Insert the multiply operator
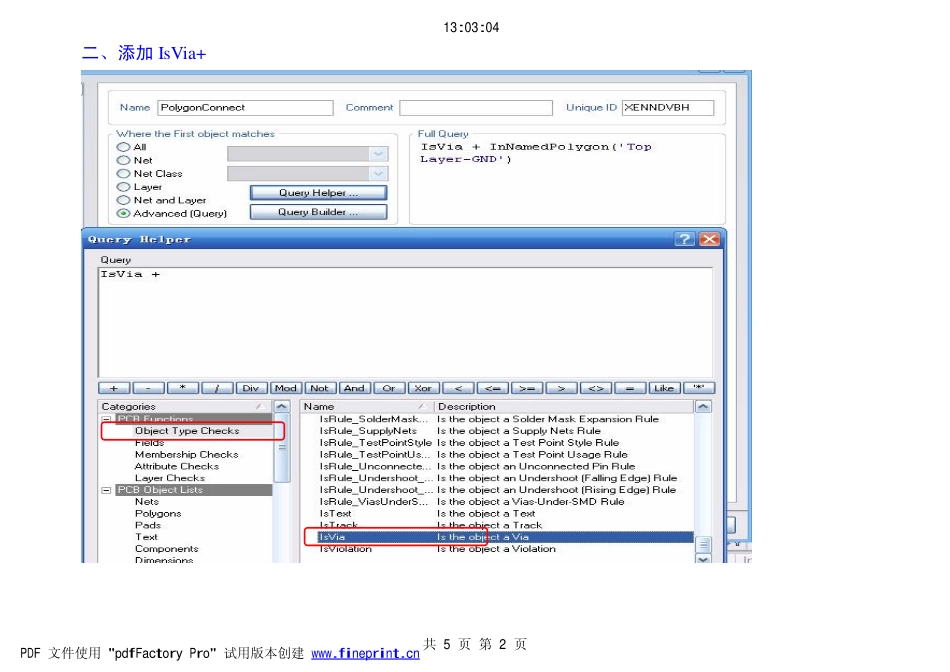 (183, 388)
